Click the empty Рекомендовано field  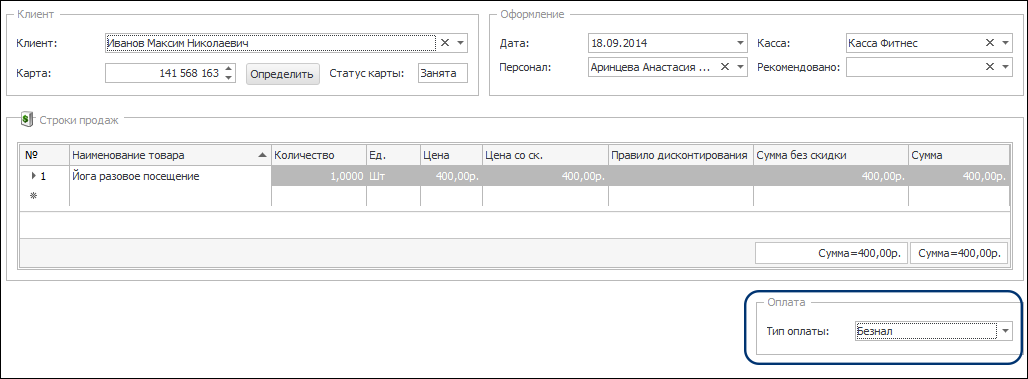pyautogui.click(x=915, y=66)
